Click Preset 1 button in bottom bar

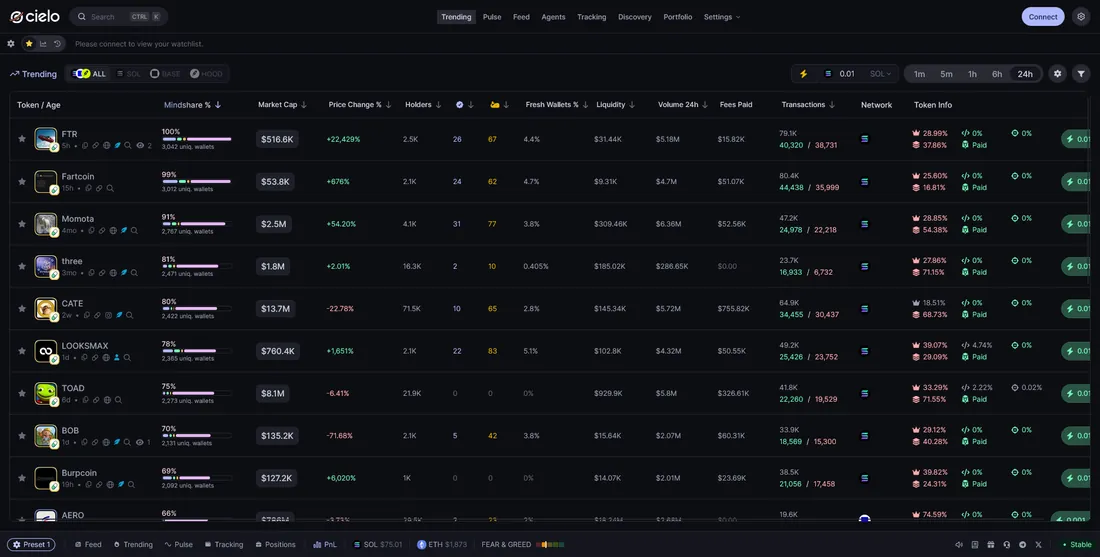click(31, 544)
